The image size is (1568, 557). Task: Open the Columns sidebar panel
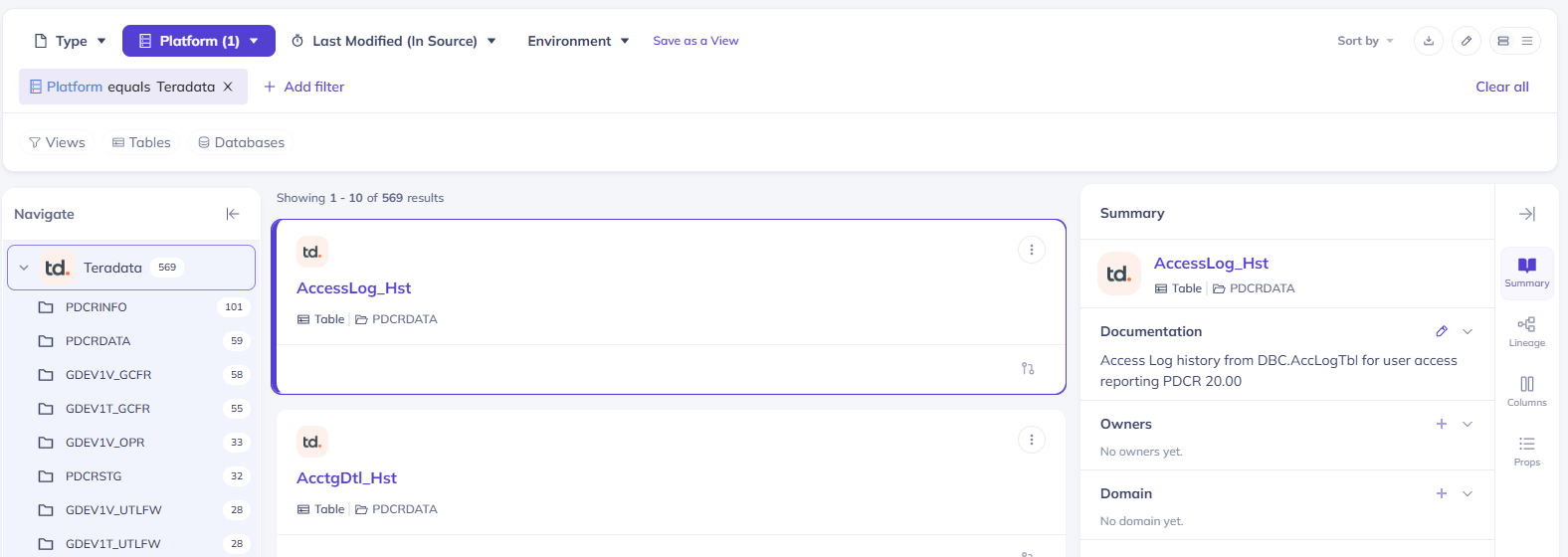(x=1527, y=392)
